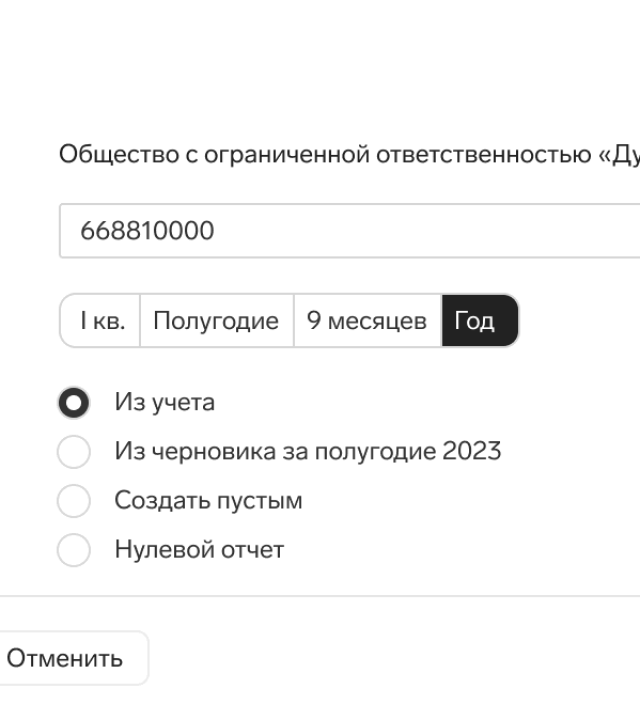
Task: Choose 'Из черновика за полугодие 2023' radio option
Action: click(74, 452)
